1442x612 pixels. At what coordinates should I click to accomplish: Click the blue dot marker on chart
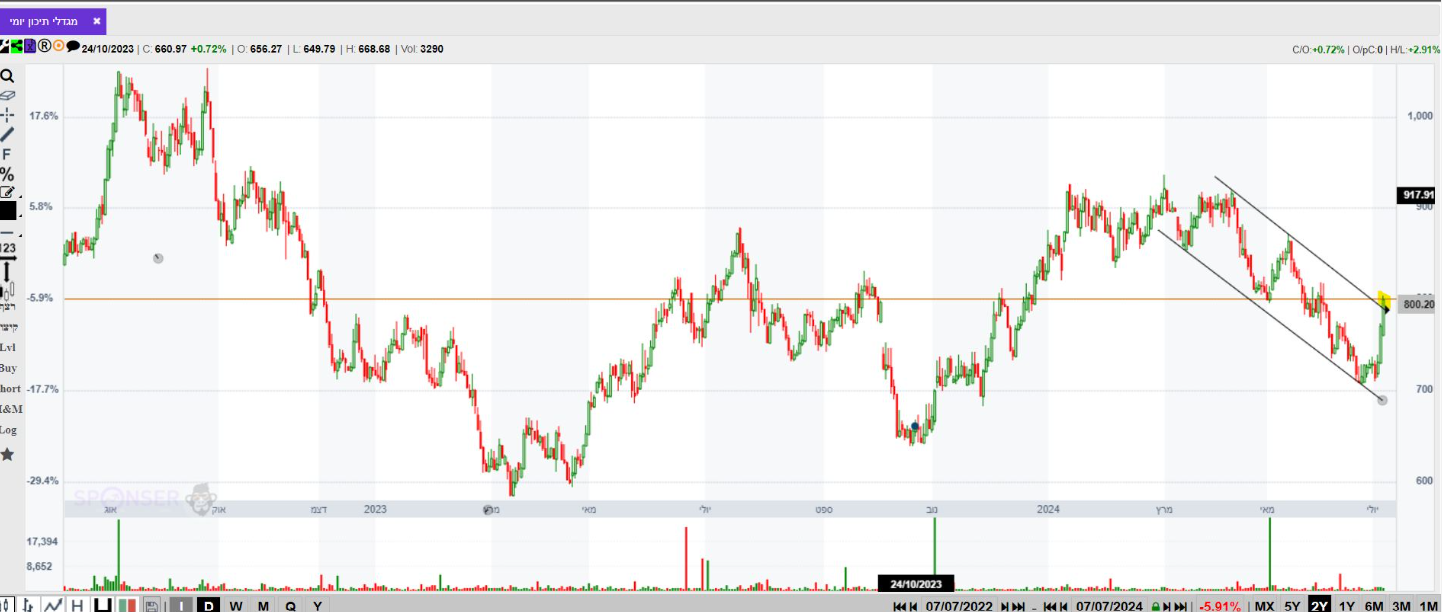915,426
